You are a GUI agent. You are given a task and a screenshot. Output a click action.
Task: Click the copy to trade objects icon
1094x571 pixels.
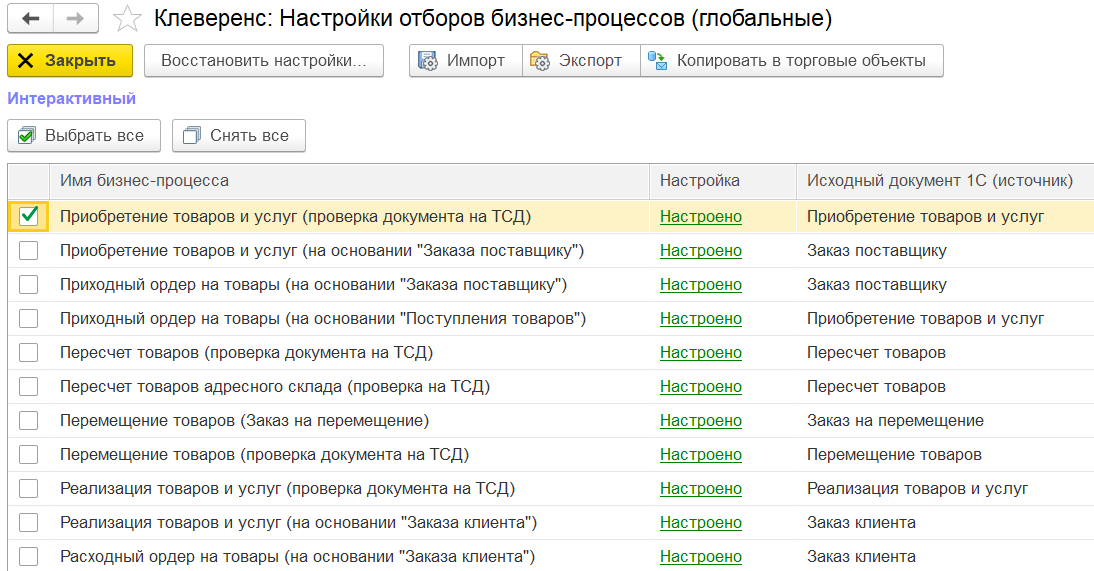point(657,61)
